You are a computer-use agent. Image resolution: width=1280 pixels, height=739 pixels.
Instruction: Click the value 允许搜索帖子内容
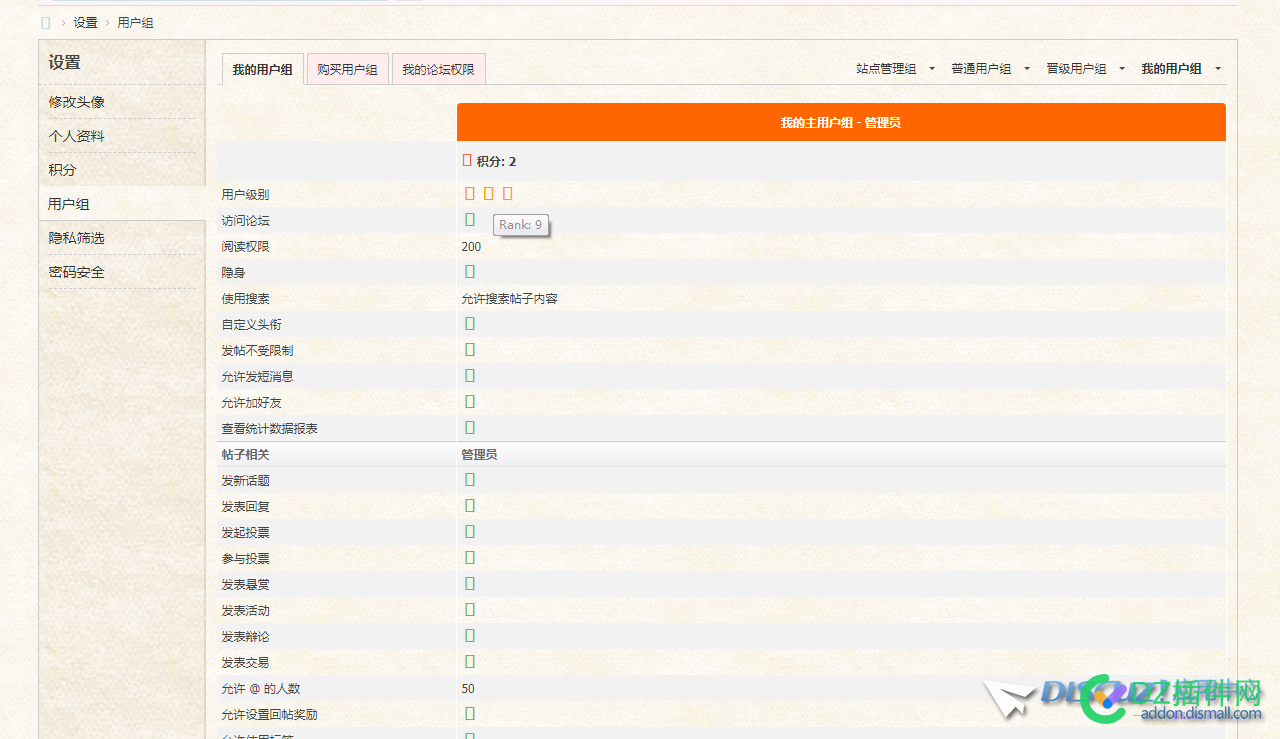pyautogui.click(x=509, y=298)
